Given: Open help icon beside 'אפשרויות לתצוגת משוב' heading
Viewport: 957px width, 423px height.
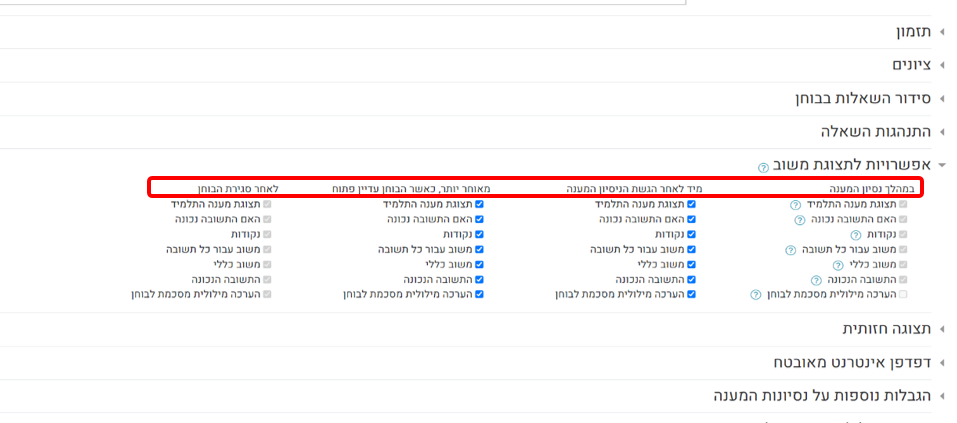Looking at the screenshot, I should click(x=764, y=166).
